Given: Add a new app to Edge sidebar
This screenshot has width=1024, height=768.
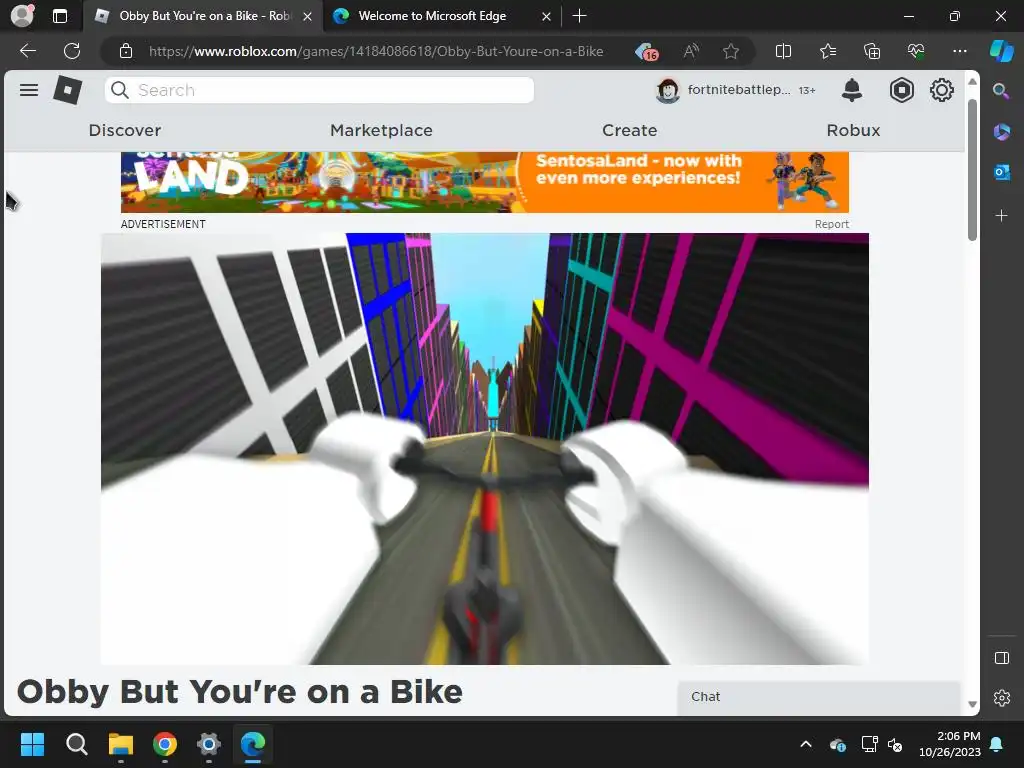Looking at the screenshot, I should (1001, 215).
